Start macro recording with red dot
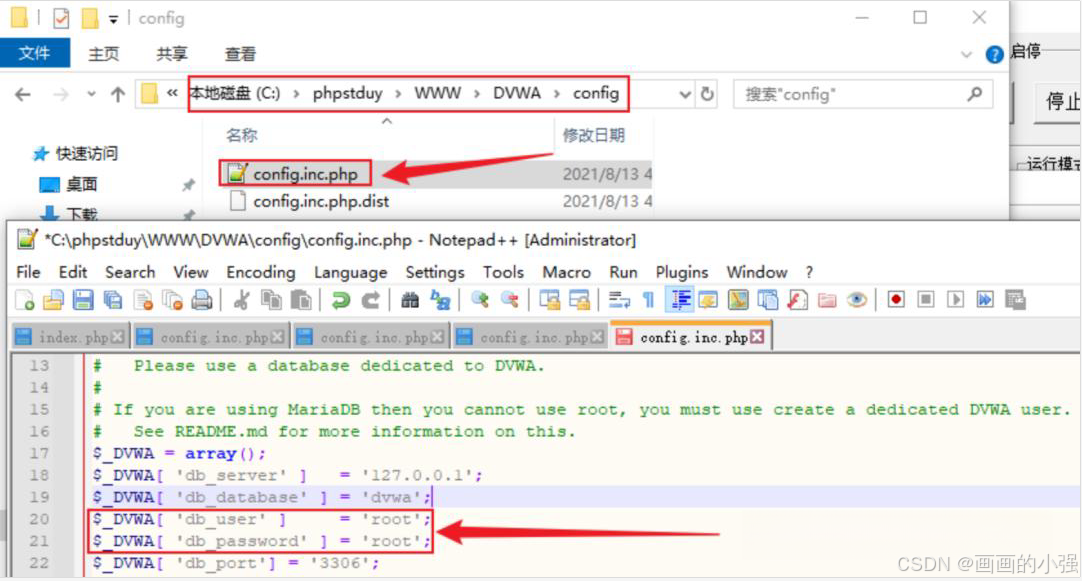The width and height of the screenshot is (1082, 581). [x=896, y=300]
